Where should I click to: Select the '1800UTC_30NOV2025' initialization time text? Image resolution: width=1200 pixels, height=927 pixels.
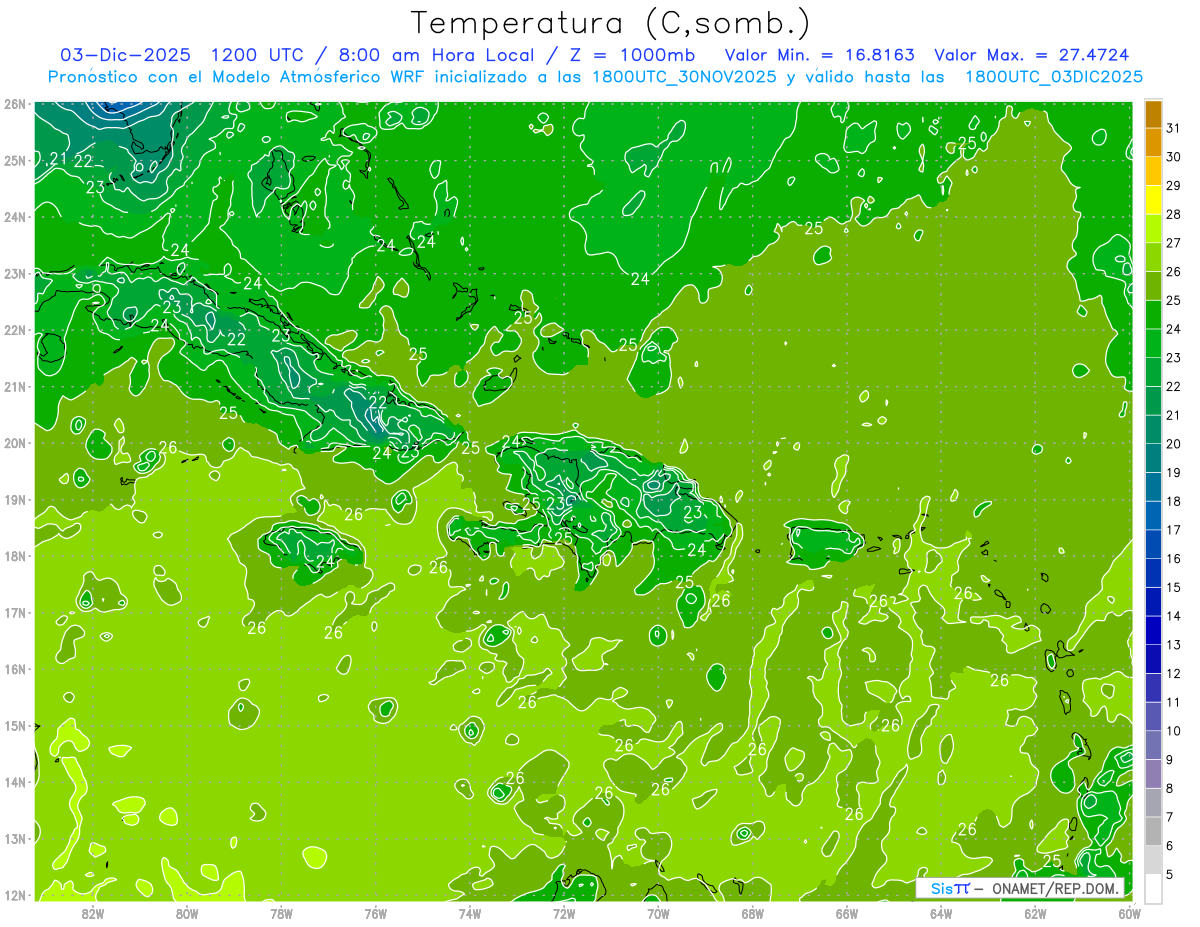pyautogui.click(x=683, y=77)
